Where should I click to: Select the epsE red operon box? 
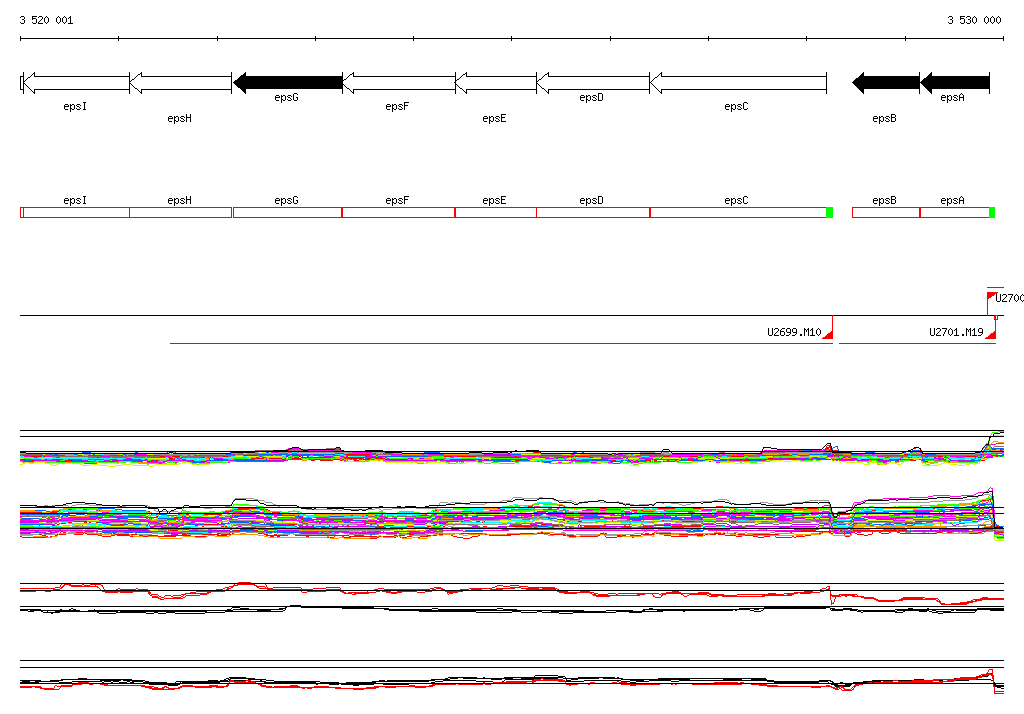click(x=496, y=212)
